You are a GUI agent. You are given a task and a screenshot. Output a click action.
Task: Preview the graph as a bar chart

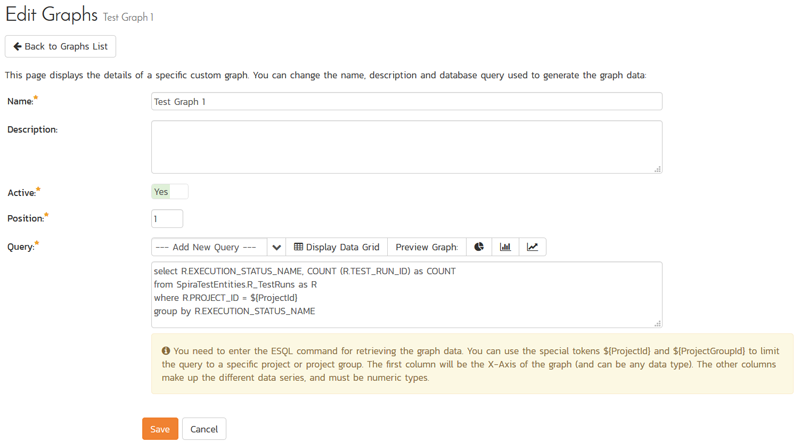506,247
